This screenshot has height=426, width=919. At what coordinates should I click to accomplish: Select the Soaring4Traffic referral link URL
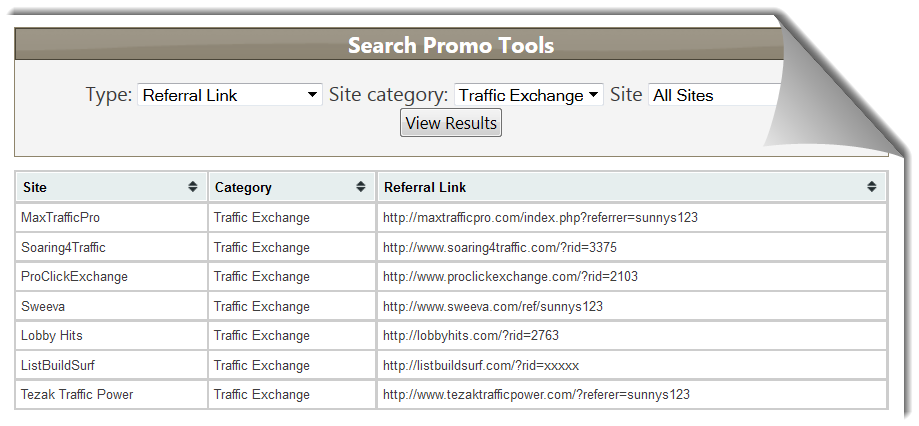click(500, 247)
